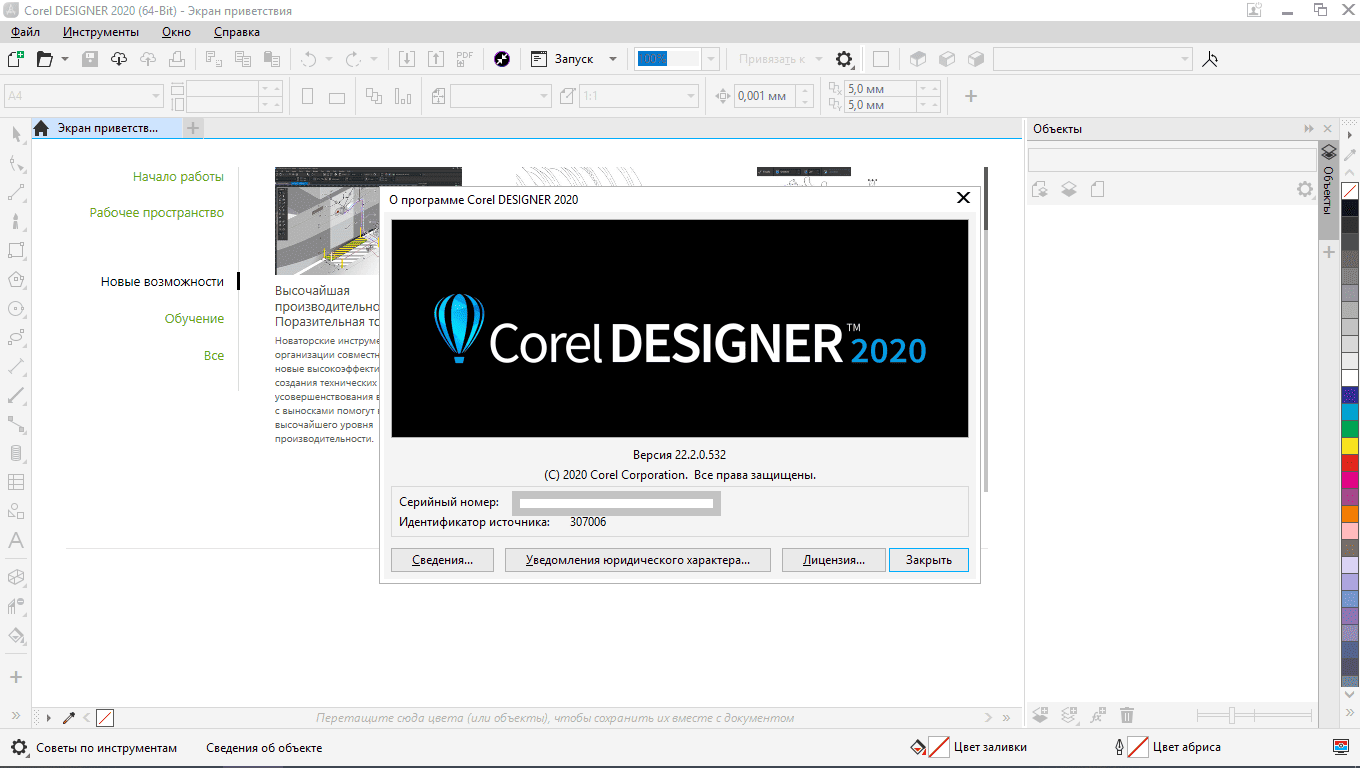This screenshot has width=1360, height=768.
Task: Click the Сведения... button in dialog
Action: tap(442, 560)
